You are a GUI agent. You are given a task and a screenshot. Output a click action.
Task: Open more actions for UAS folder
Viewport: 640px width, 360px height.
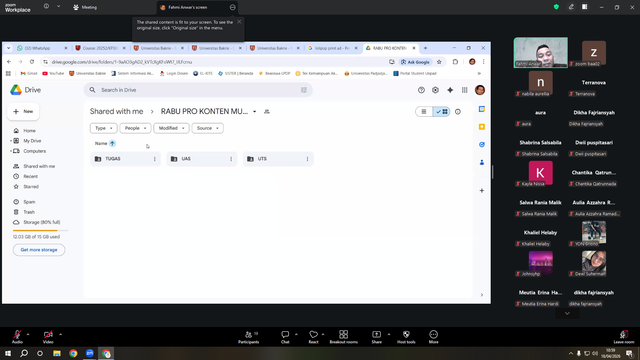click(x=231, y=159)
